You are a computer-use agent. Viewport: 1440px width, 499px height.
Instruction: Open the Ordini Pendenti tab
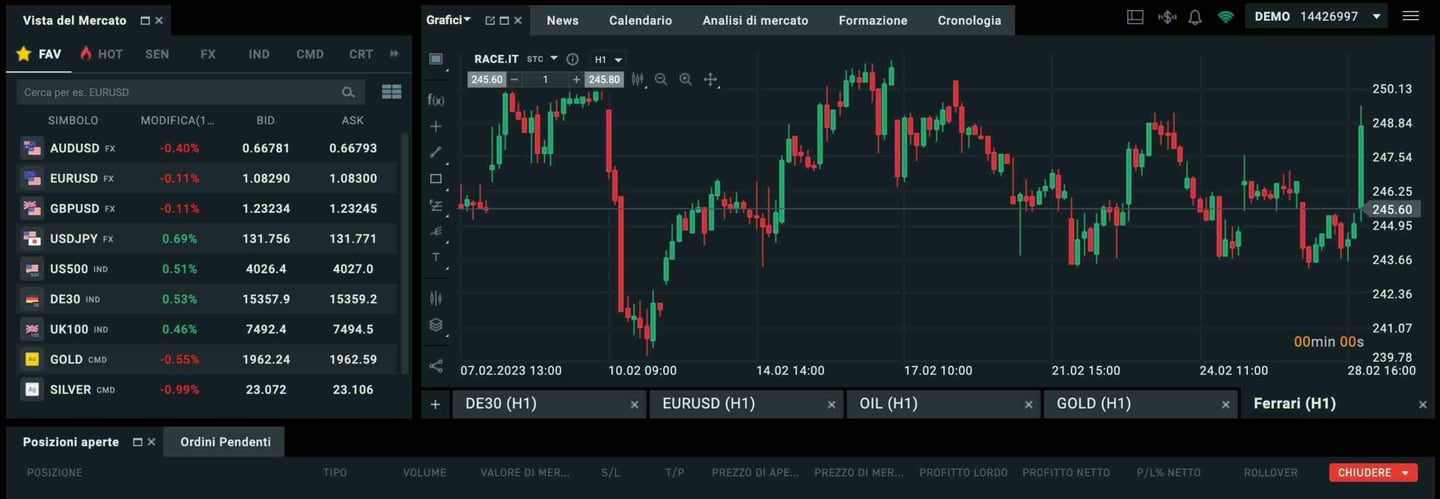click(224, 442)
